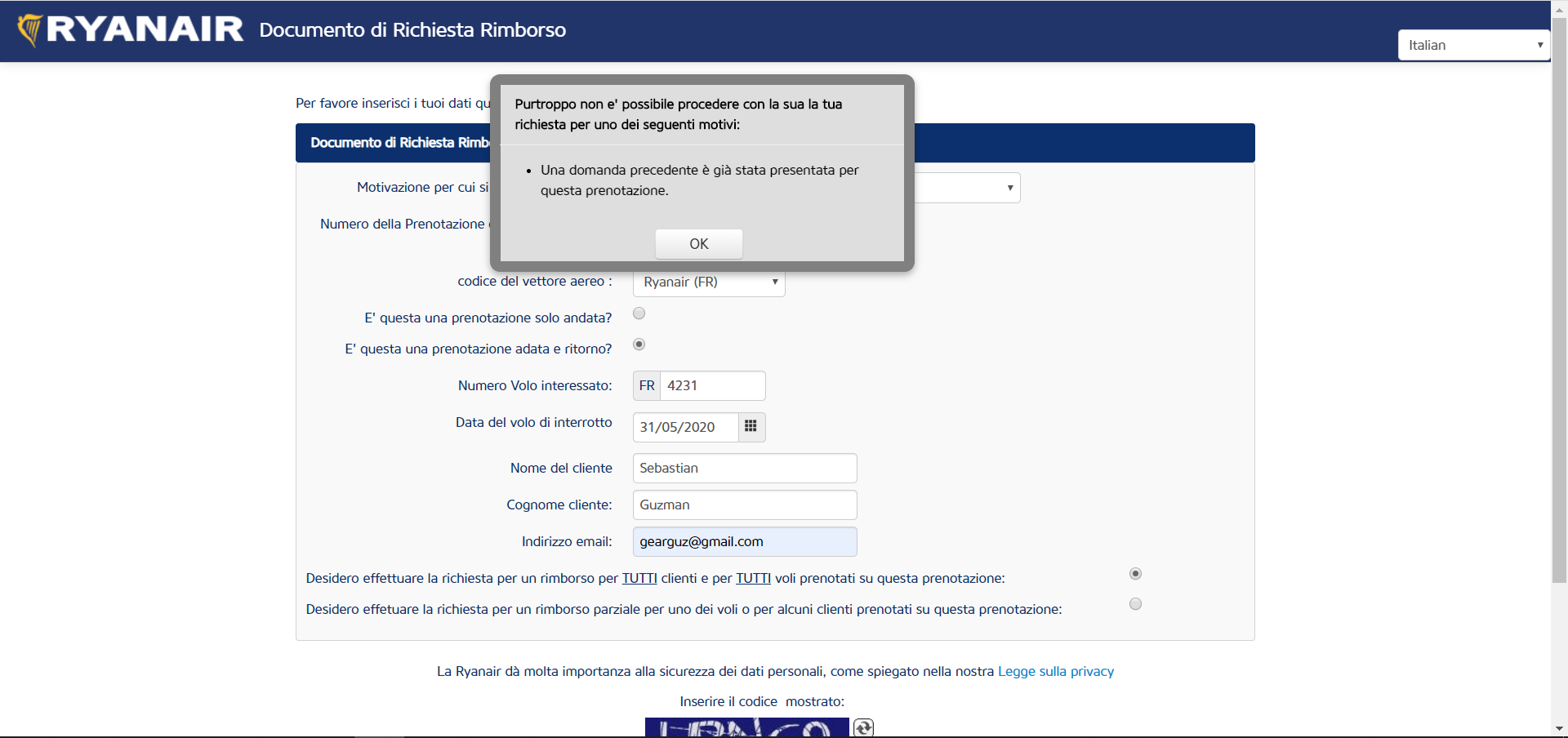Viewport: 1568px width, 738px height.
Task: Click the captcha image
Action: (x=747, y=727)
